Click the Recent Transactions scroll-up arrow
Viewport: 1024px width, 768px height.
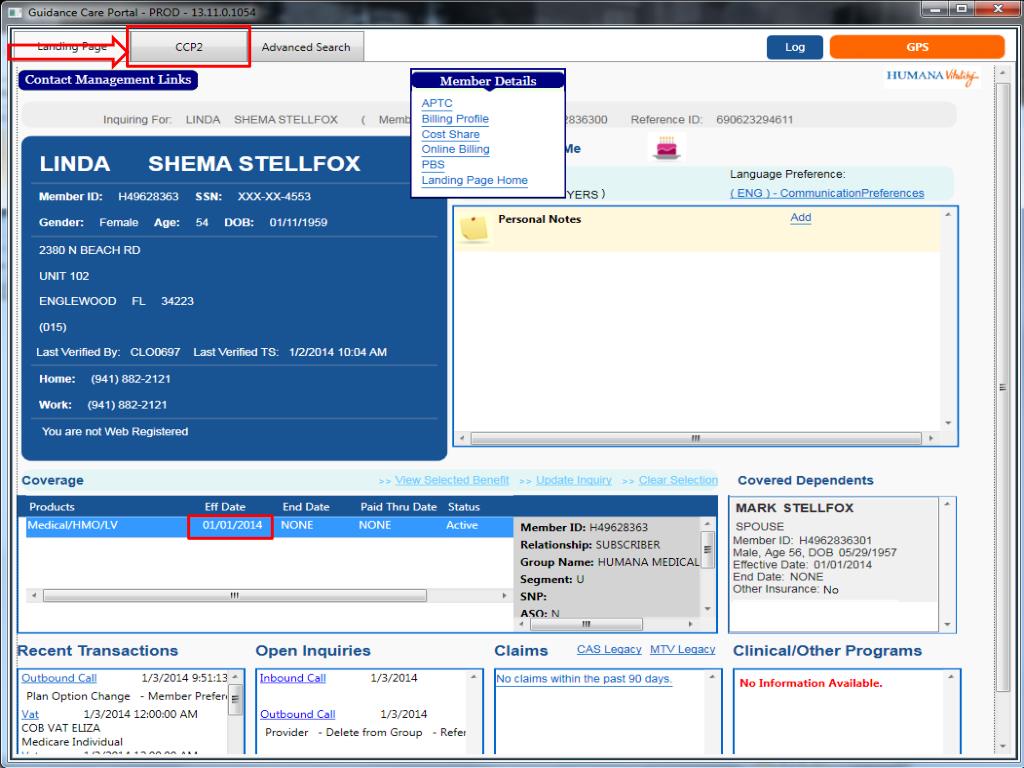pyautogui.click(x=235, y=677)
